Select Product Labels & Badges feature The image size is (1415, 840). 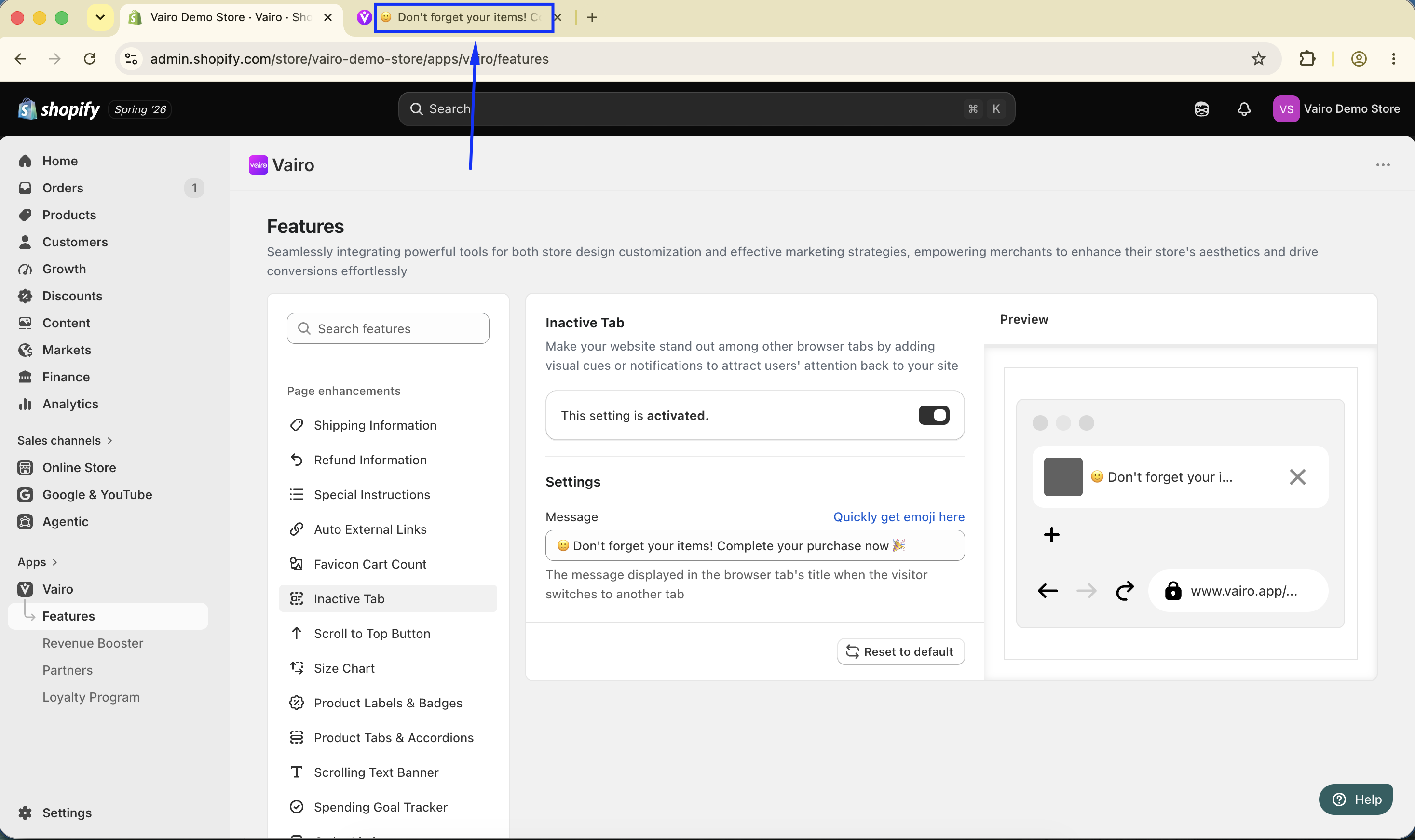point(388,703)
